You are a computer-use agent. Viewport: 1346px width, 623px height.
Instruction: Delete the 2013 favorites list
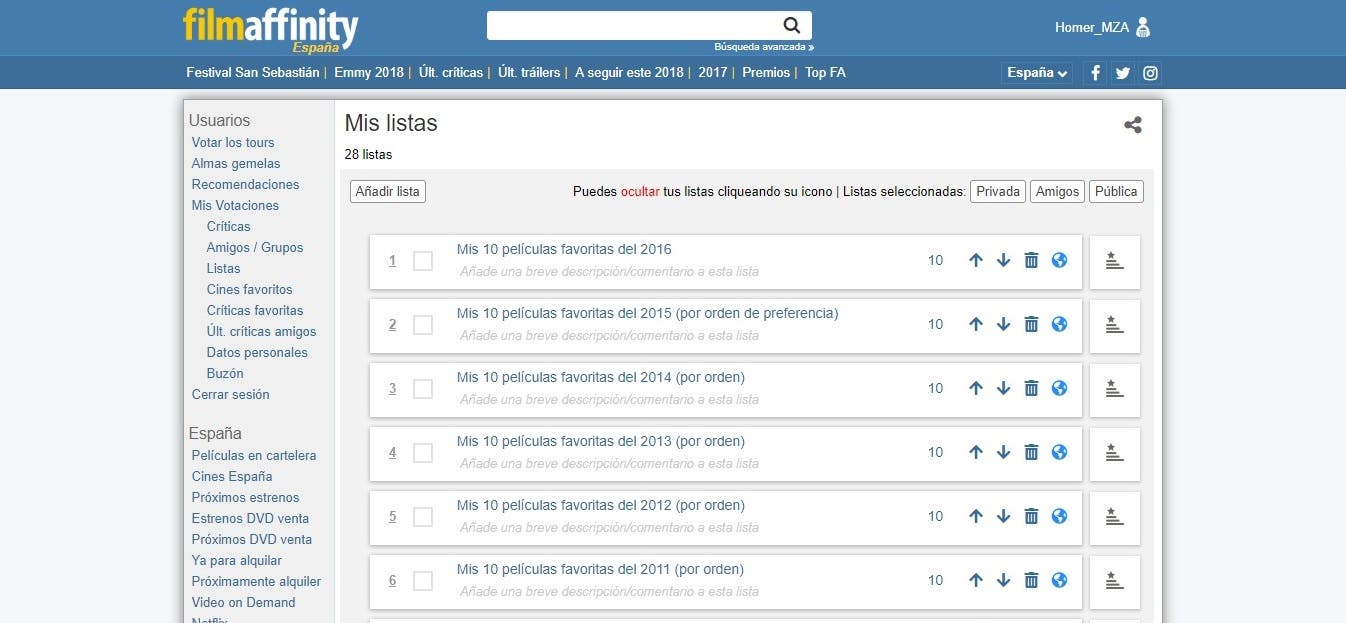click(x=1031, y=452)
